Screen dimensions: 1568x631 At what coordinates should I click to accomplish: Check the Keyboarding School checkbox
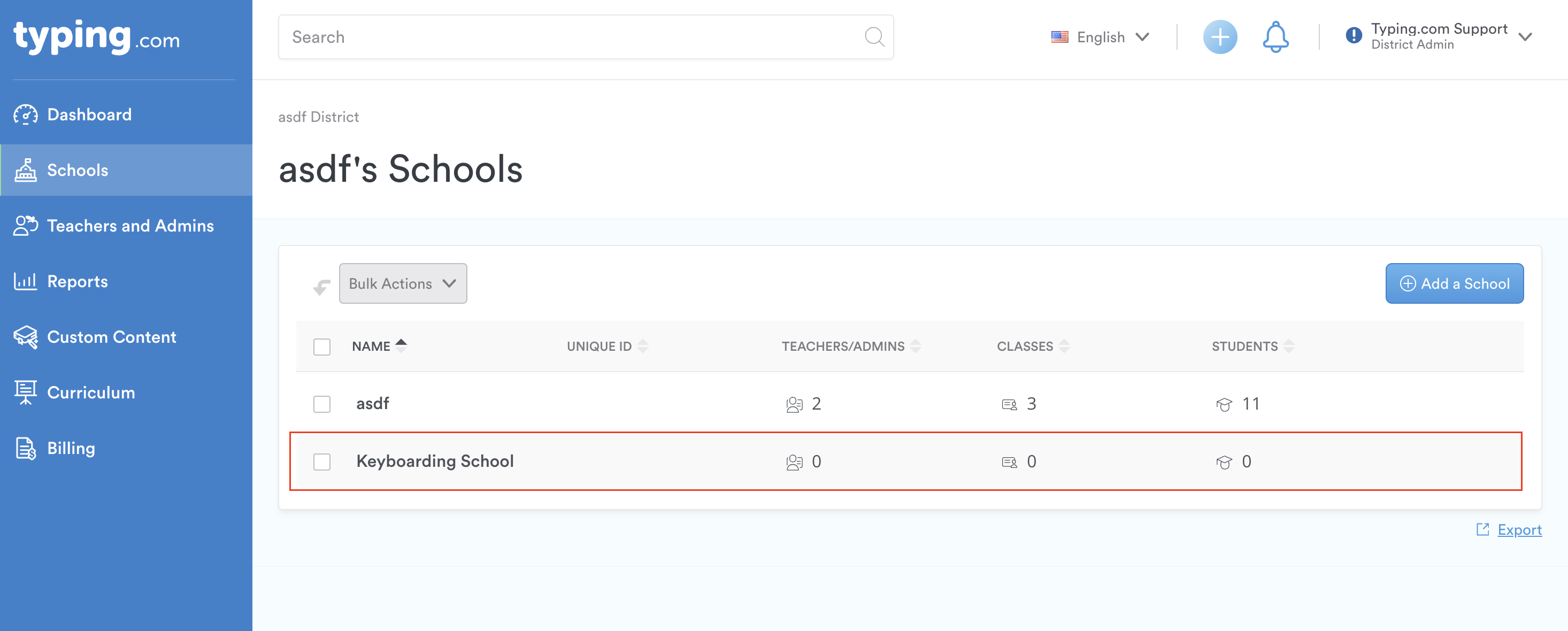point(321,462)
